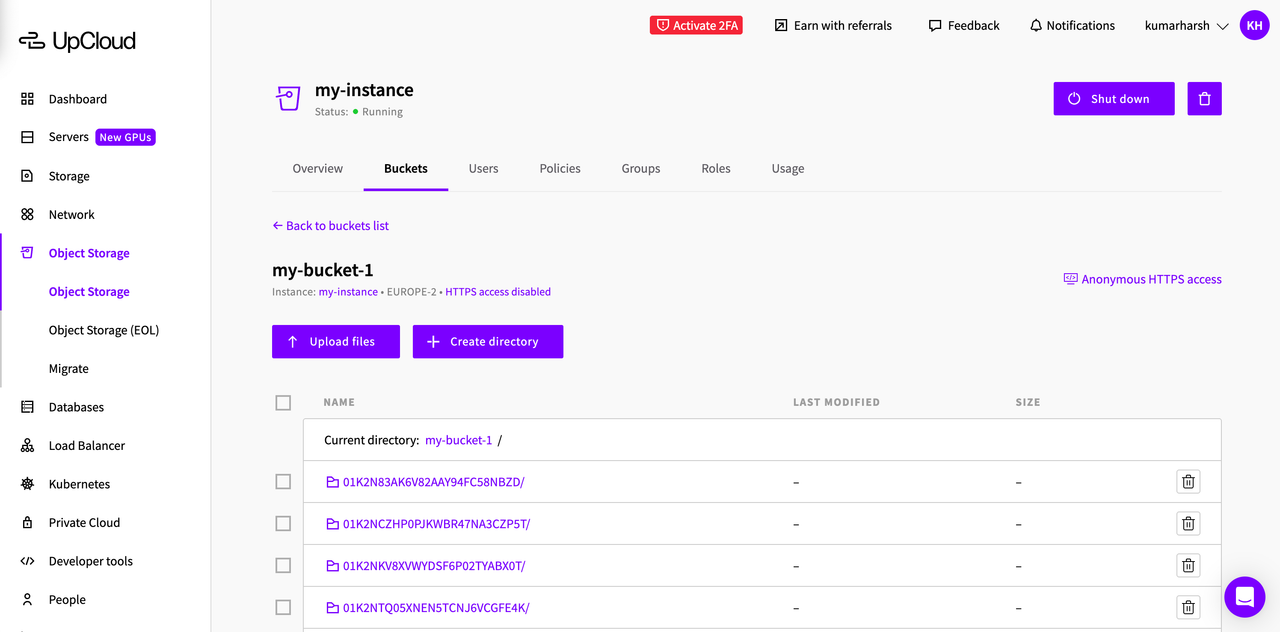Viewport: 1280px width, 632px height.
Task: Click the Databases sidebar icon
Action: [x=27, y=406]
